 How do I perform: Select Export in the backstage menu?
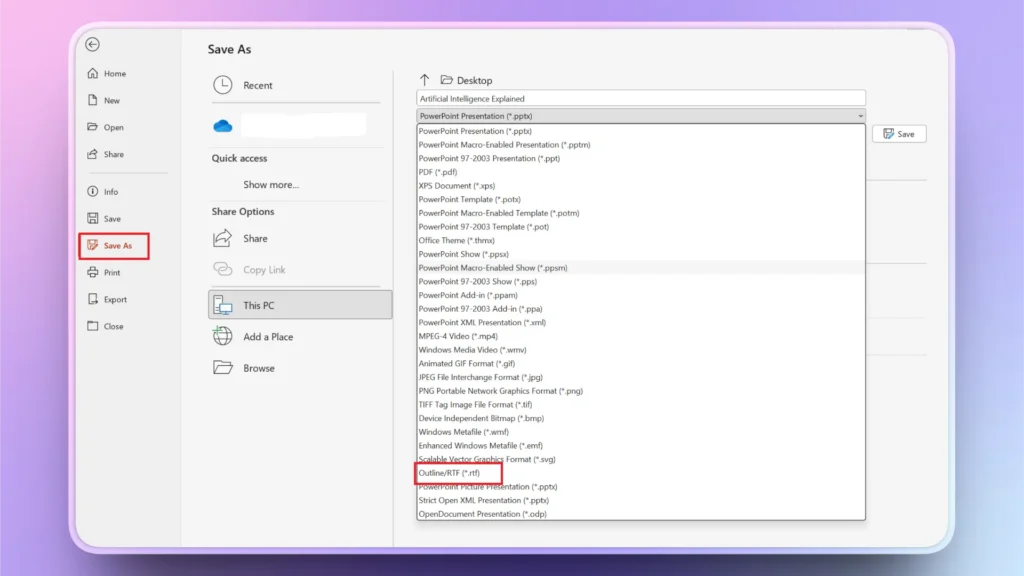pyautogui.click(x=115, y=300)
